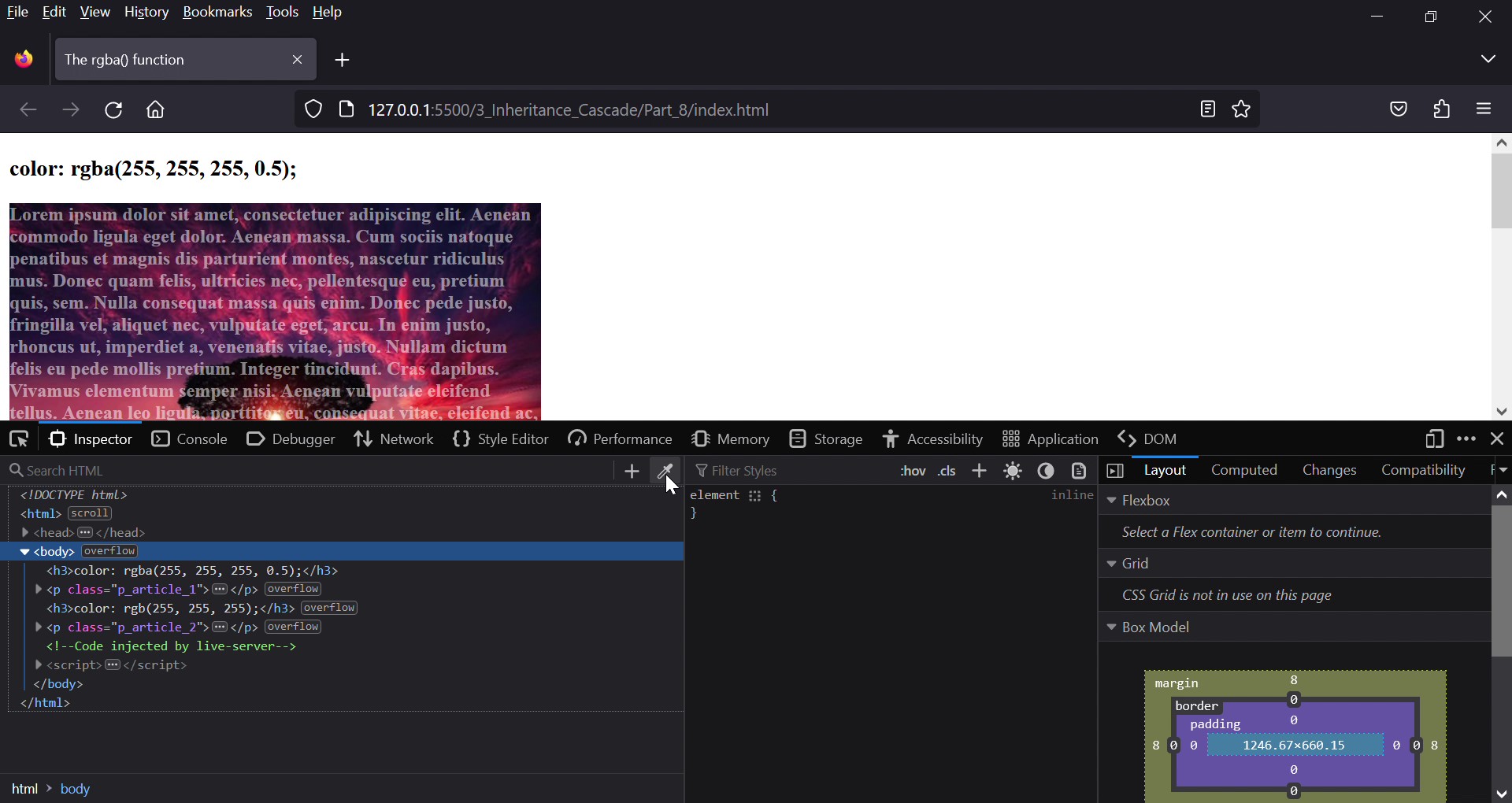Screen dimensions: 1512x803
Task: Click the element picker icon in DevTools
Action: click(x=19, y=439)
